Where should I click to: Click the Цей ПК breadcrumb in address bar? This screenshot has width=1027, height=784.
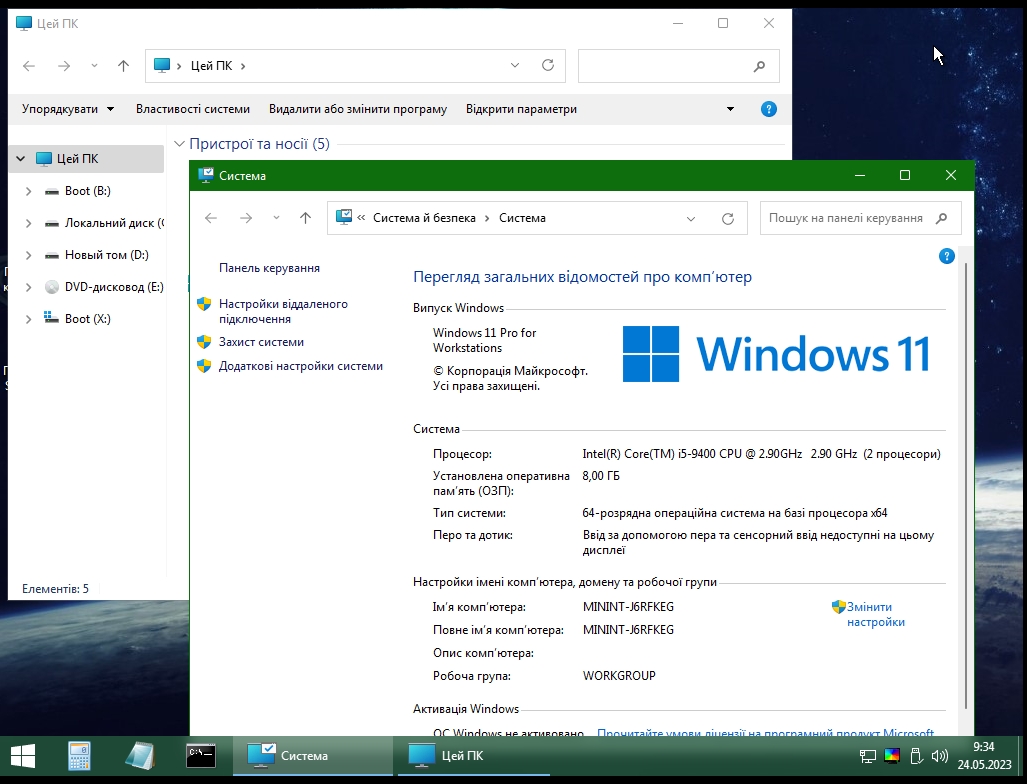(212, 65)
